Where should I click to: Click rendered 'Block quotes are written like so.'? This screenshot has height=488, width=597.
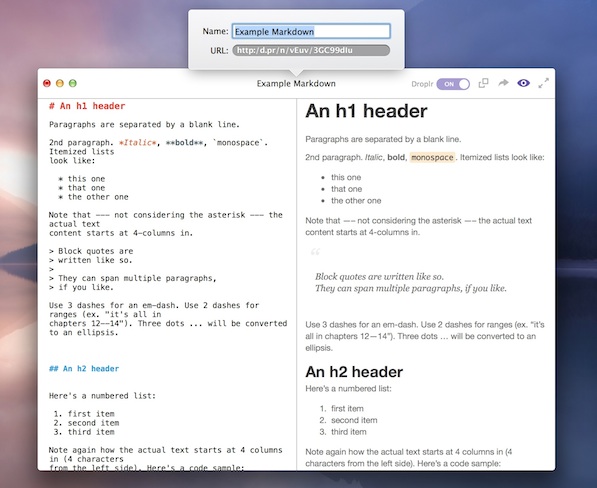pos(380,277)
